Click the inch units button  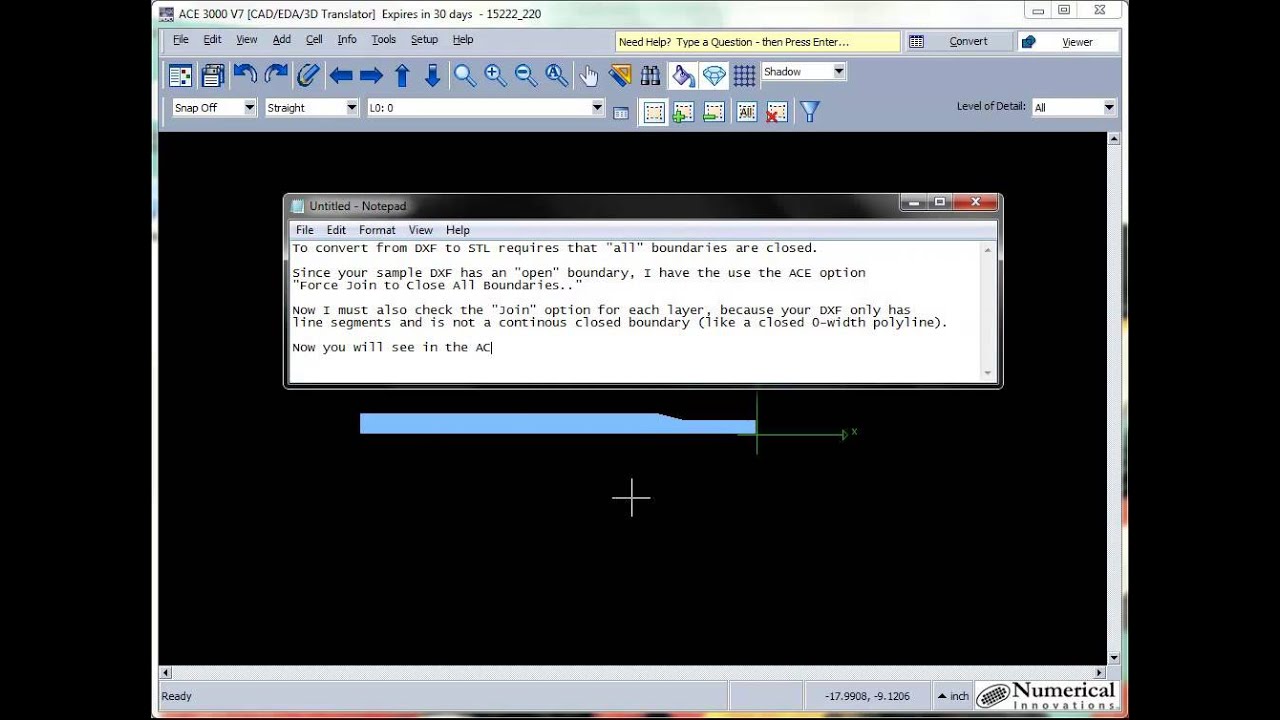point(952,696)
